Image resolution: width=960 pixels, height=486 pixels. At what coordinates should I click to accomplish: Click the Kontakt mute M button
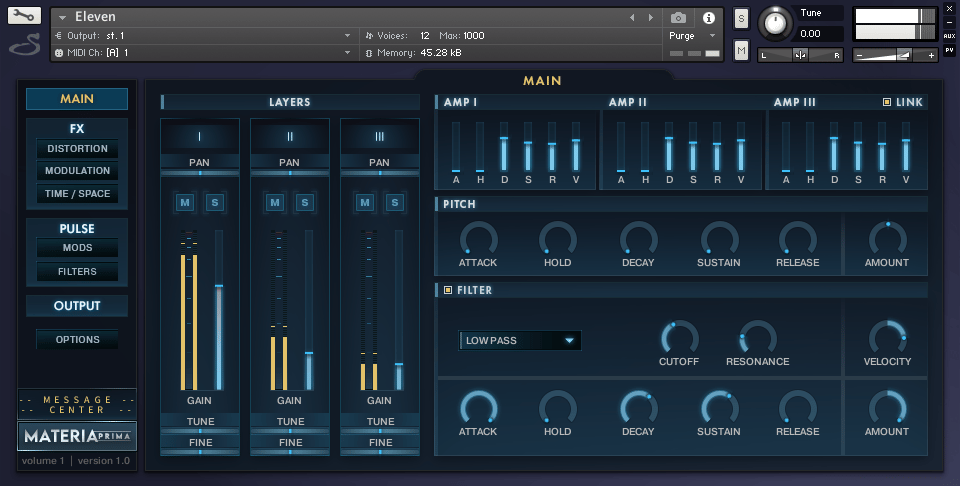[x=741, y=50]
